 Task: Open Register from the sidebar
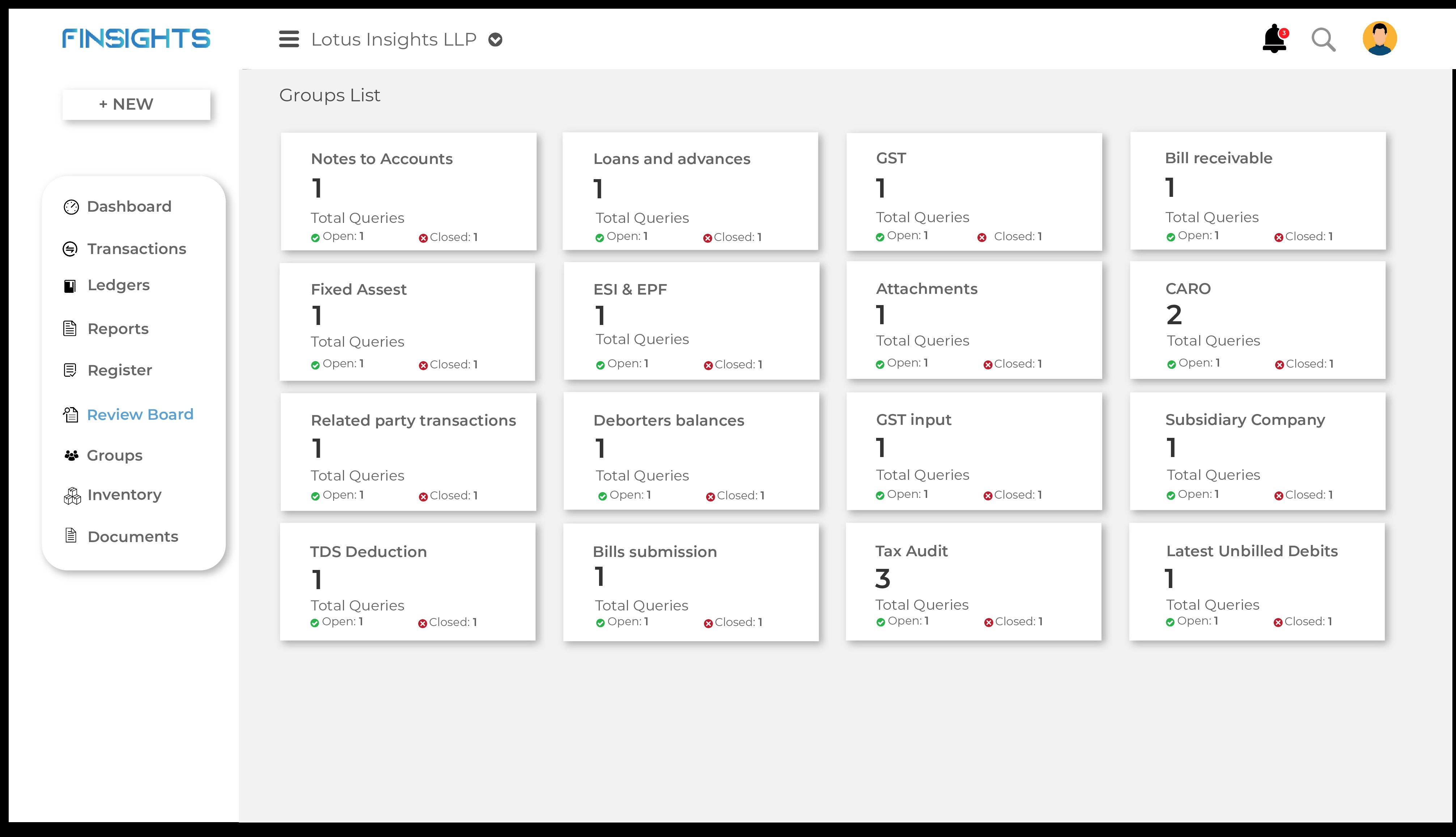click(x=119, y=370)
